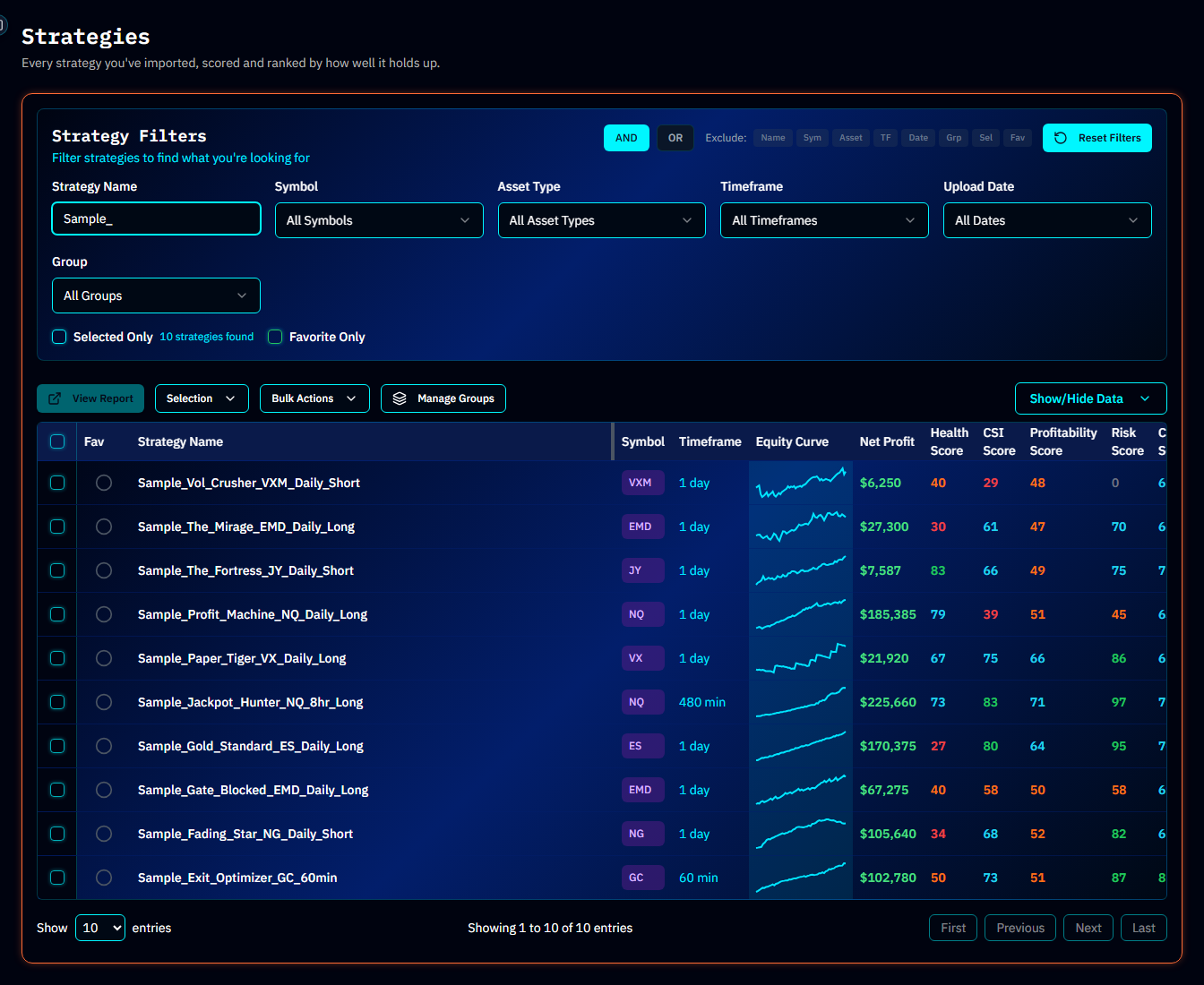Click the ES symbol badge
Viewport: 1204px width, 985px height.
(642, 746)
